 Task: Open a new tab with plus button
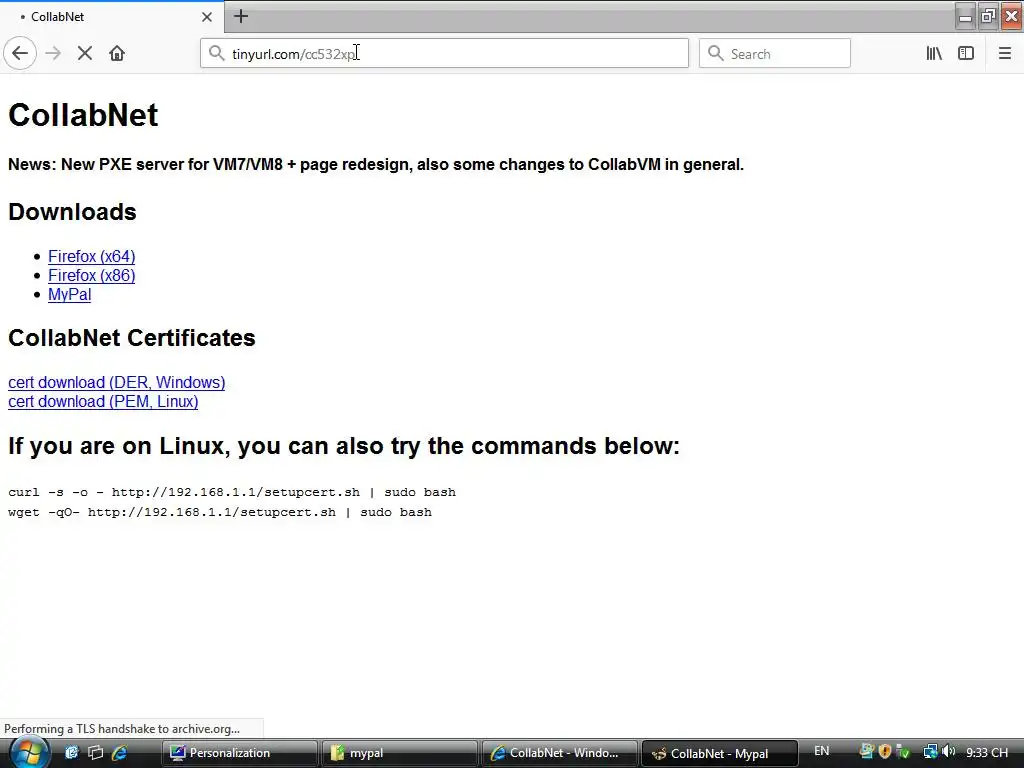tap(241, 16)
